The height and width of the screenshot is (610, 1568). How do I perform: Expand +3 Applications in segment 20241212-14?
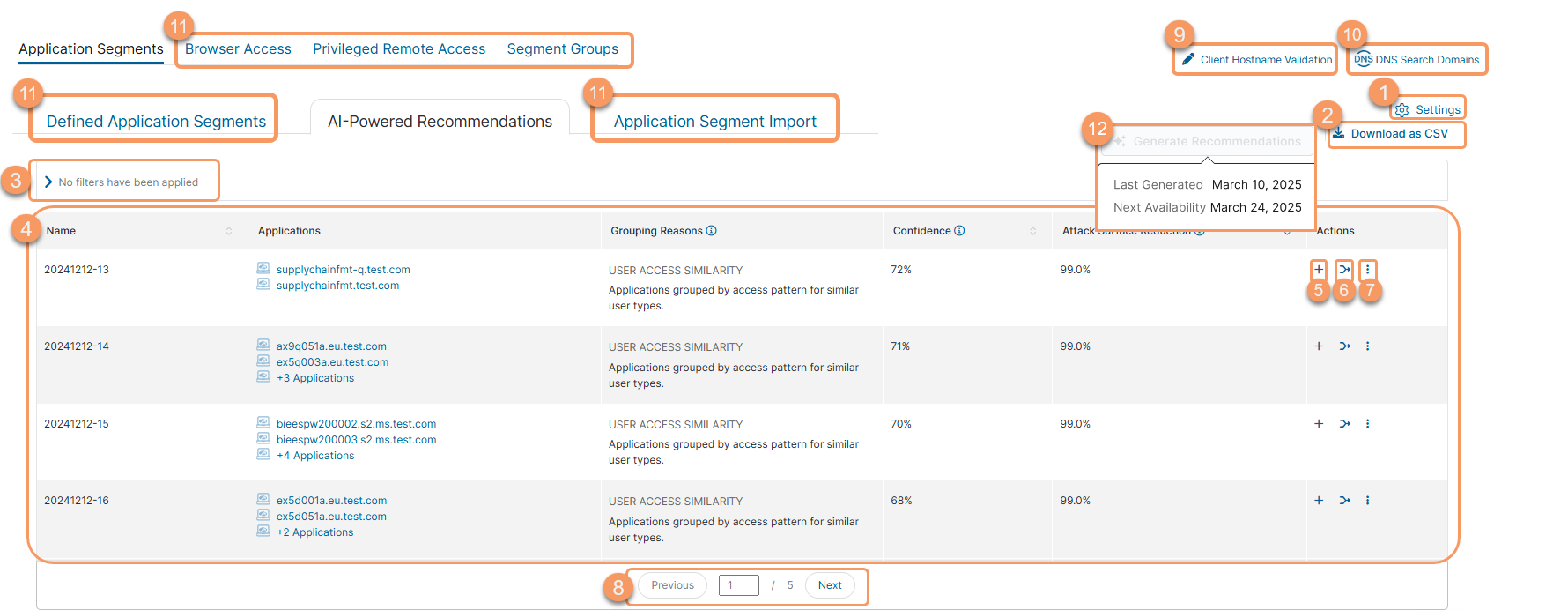click(314, 378)
